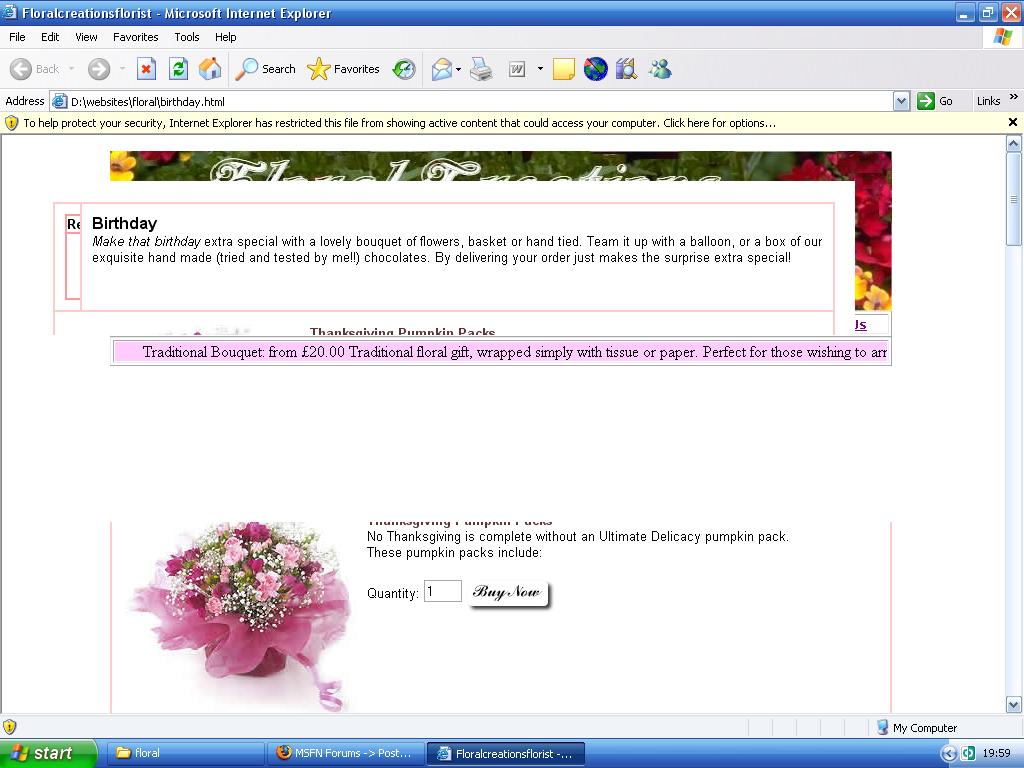Click the Stop loading icon
Image resolution: width=1024 pixels, height=768 pixels.
coord(146,69)
